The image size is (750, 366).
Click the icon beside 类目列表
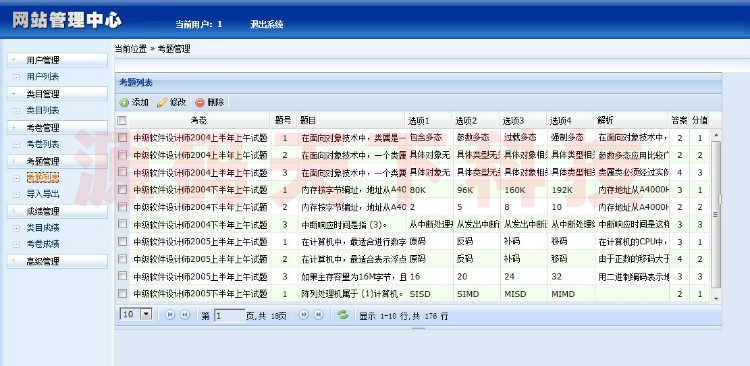click(x=17, y=111)
